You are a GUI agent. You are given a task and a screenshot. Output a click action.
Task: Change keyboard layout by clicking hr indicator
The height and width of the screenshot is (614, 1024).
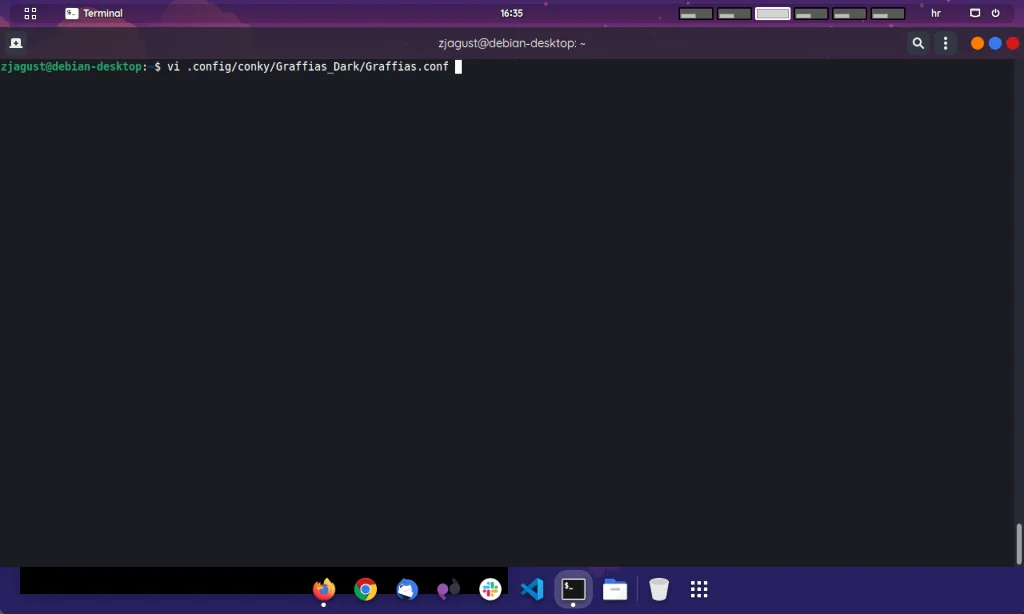[935, 13]
